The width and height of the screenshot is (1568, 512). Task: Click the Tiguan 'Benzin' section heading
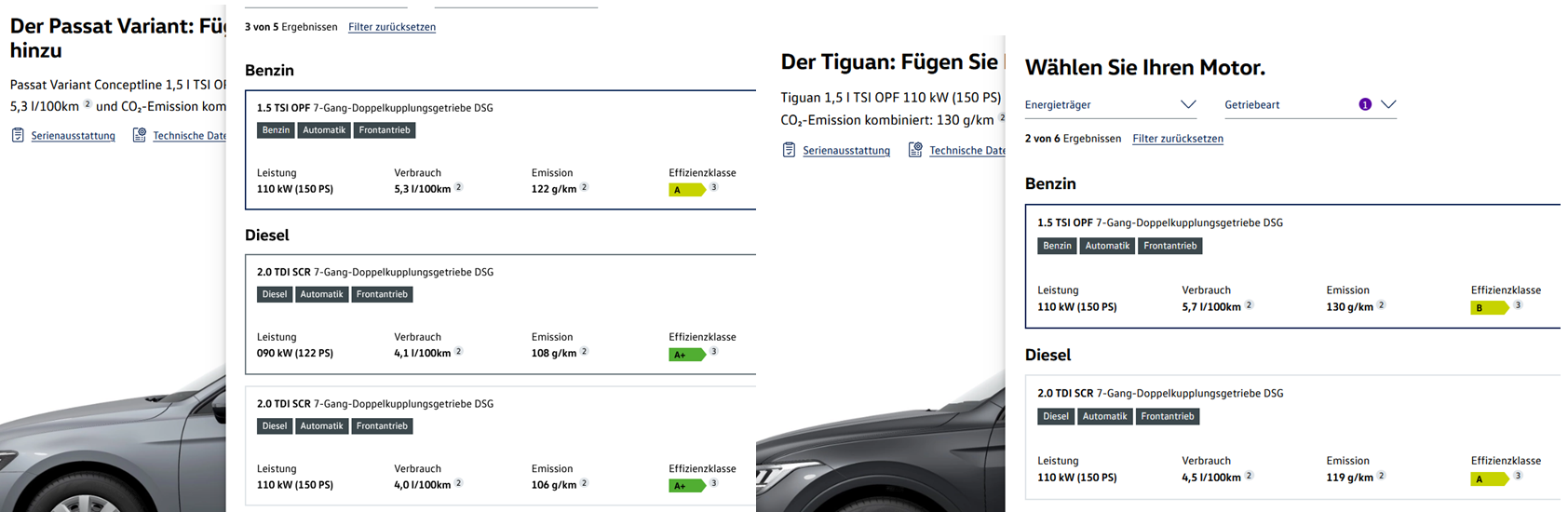(1050, 184)
